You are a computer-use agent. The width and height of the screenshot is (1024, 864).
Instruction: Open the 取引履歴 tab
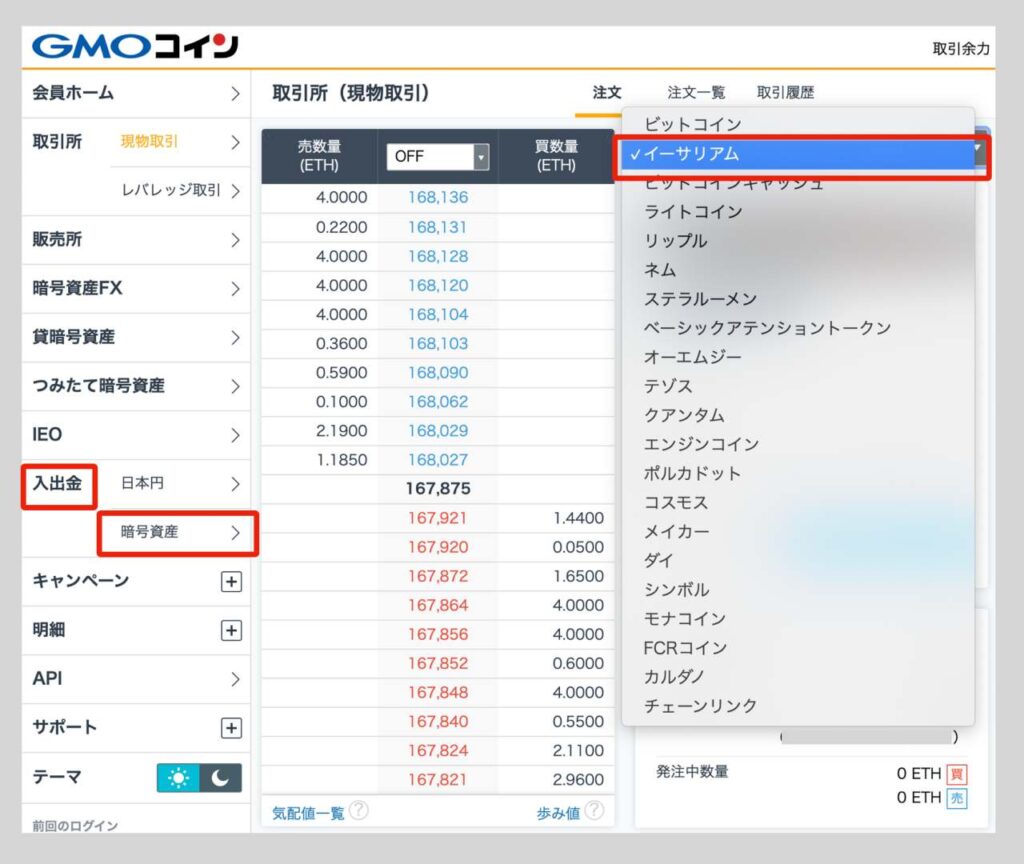click(789, 92)
